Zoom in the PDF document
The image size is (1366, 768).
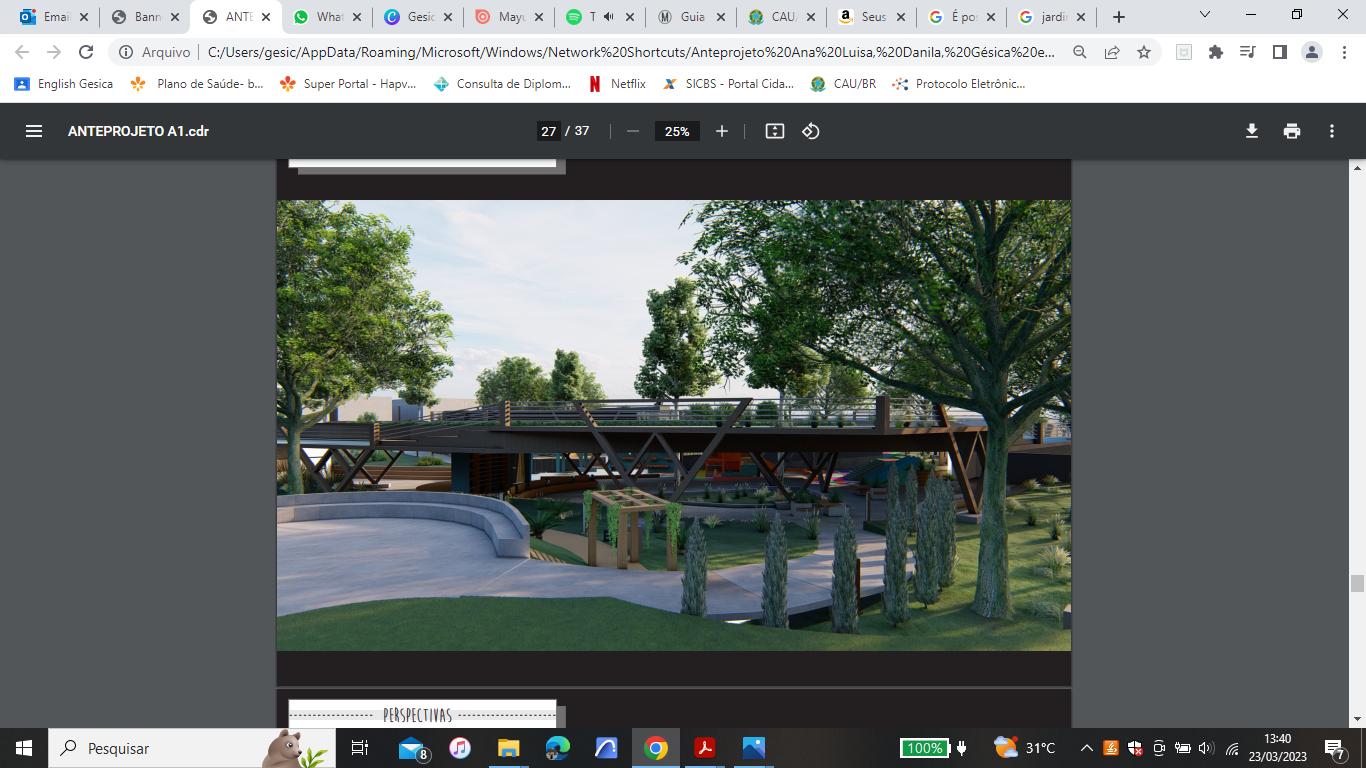[x=722, y=131]
